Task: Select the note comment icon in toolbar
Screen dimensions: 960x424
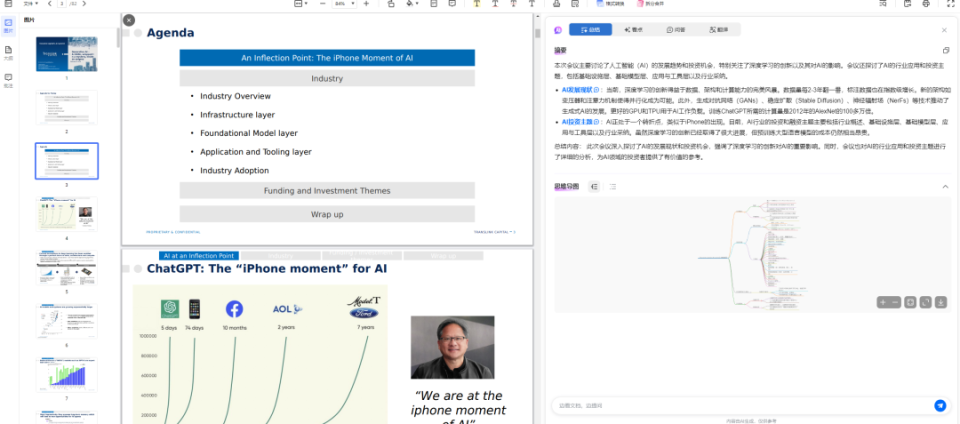Action: pos(452,4)
